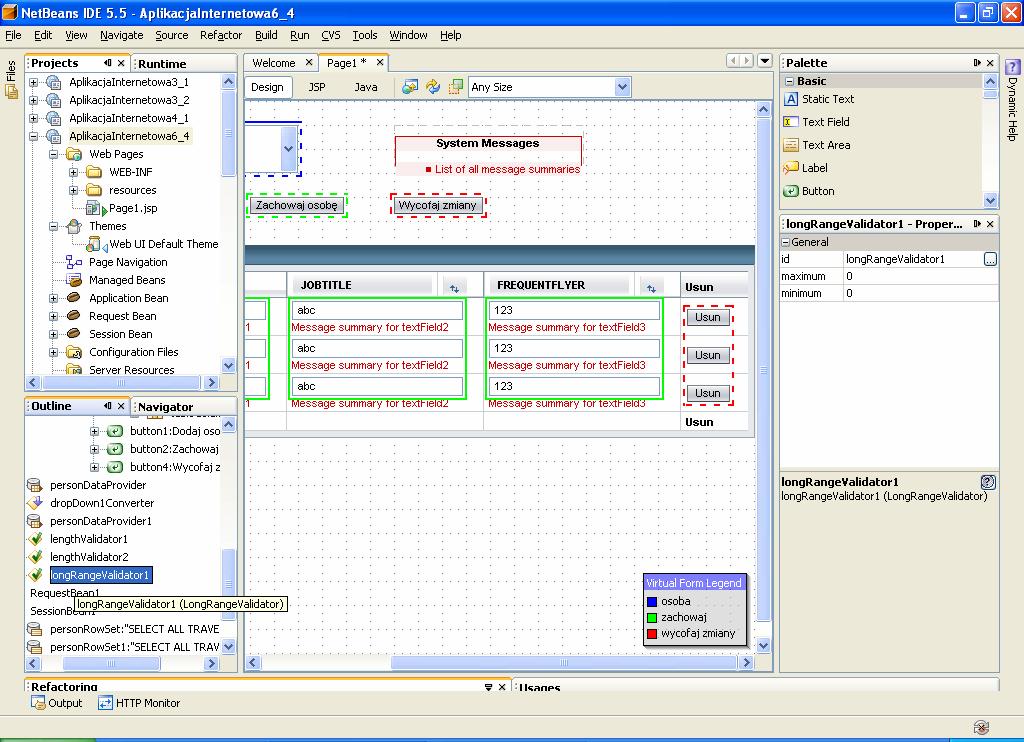Click the minimum property value field
Image resolution: width=1024 pixels, height=742 pixels.
pos(920,293)
